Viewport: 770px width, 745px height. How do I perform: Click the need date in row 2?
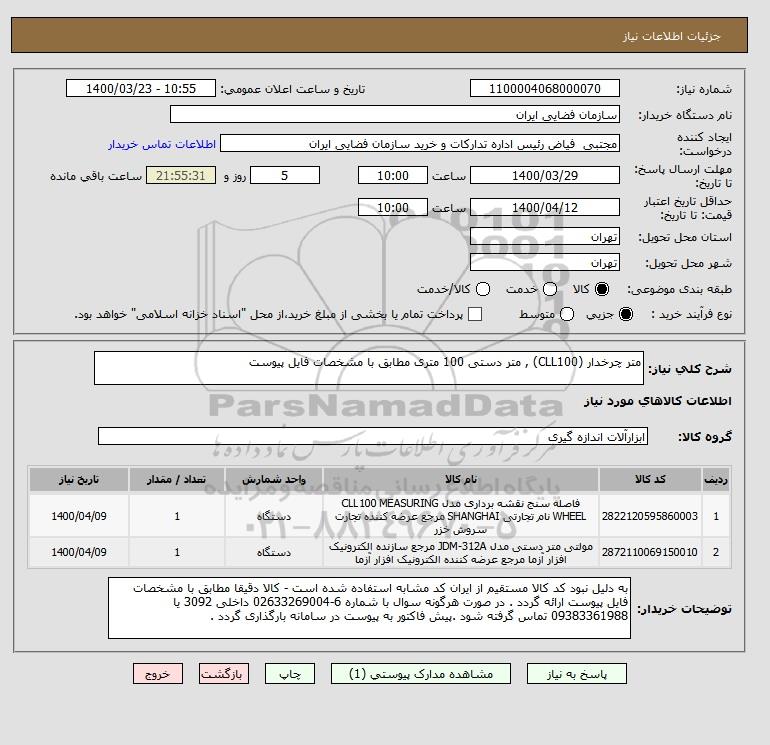pos(79,552)
